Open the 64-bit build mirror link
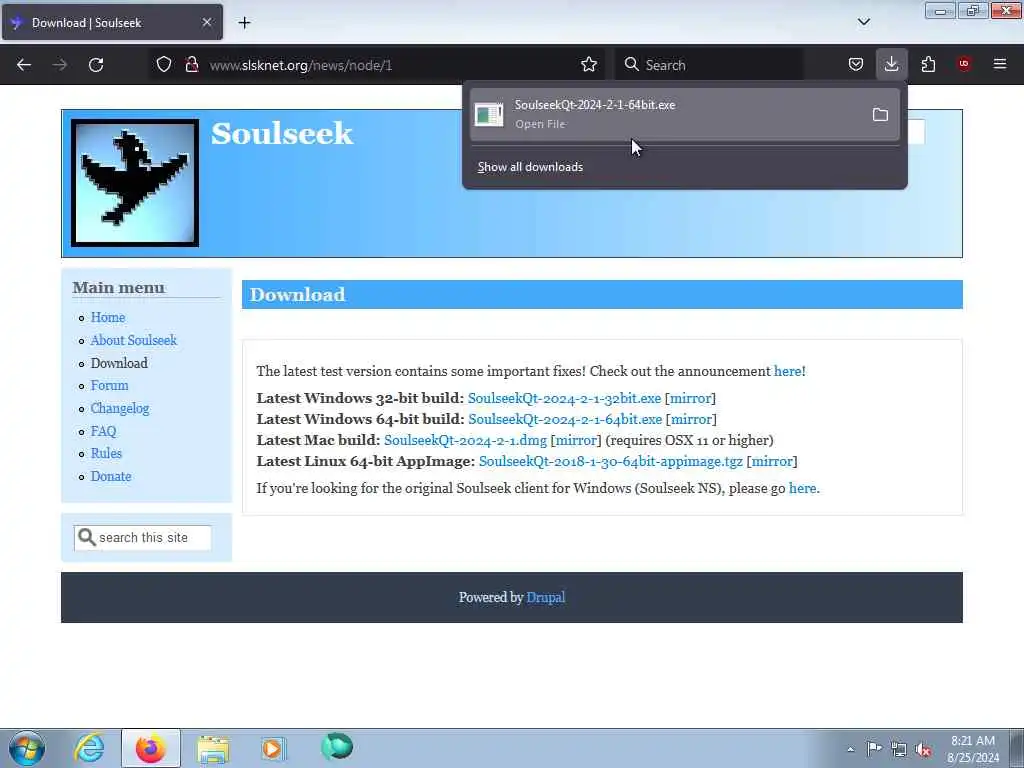Image resolution: width=1024 pixels, height=768 pixels. tap(691, 419)
